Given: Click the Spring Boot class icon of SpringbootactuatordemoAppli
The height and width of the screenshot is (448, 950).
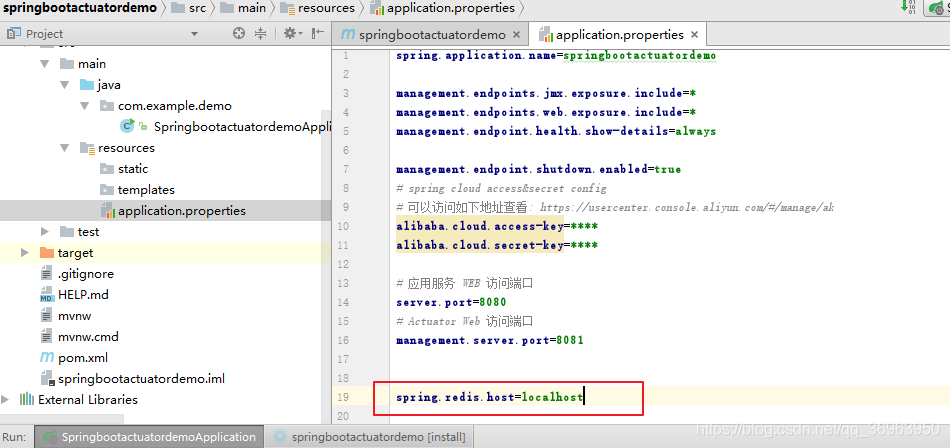Looking at the screenshot, I should coord(127,126).
